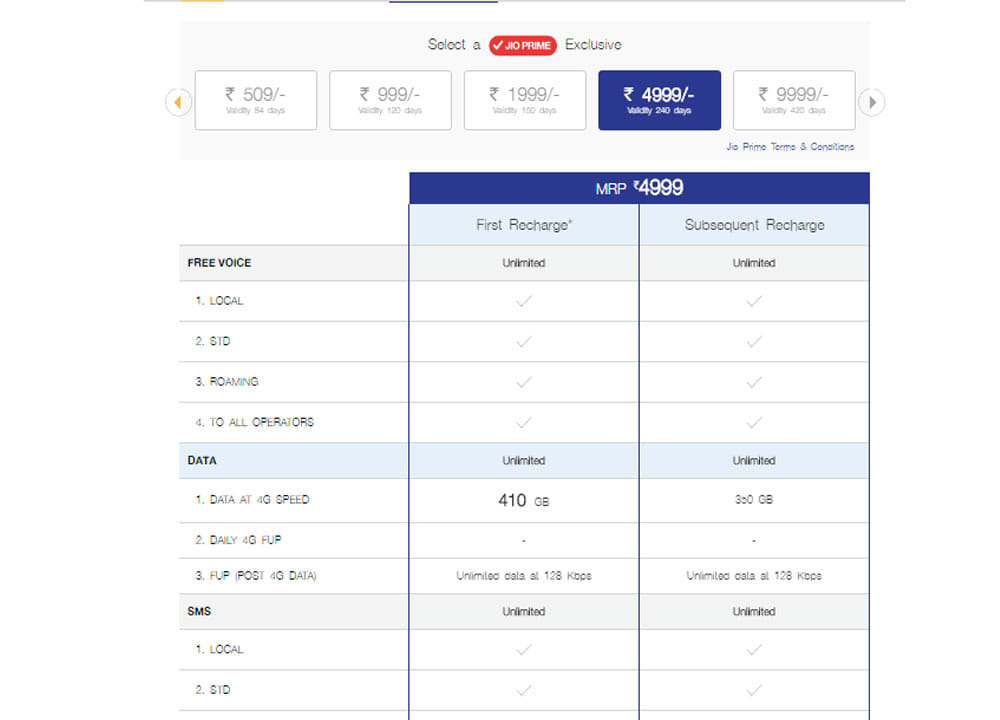The width and height of the screenshot is (1000, 720).
Task: Click First Recharge Unlimited in DATA row
Action: [524, 460]
